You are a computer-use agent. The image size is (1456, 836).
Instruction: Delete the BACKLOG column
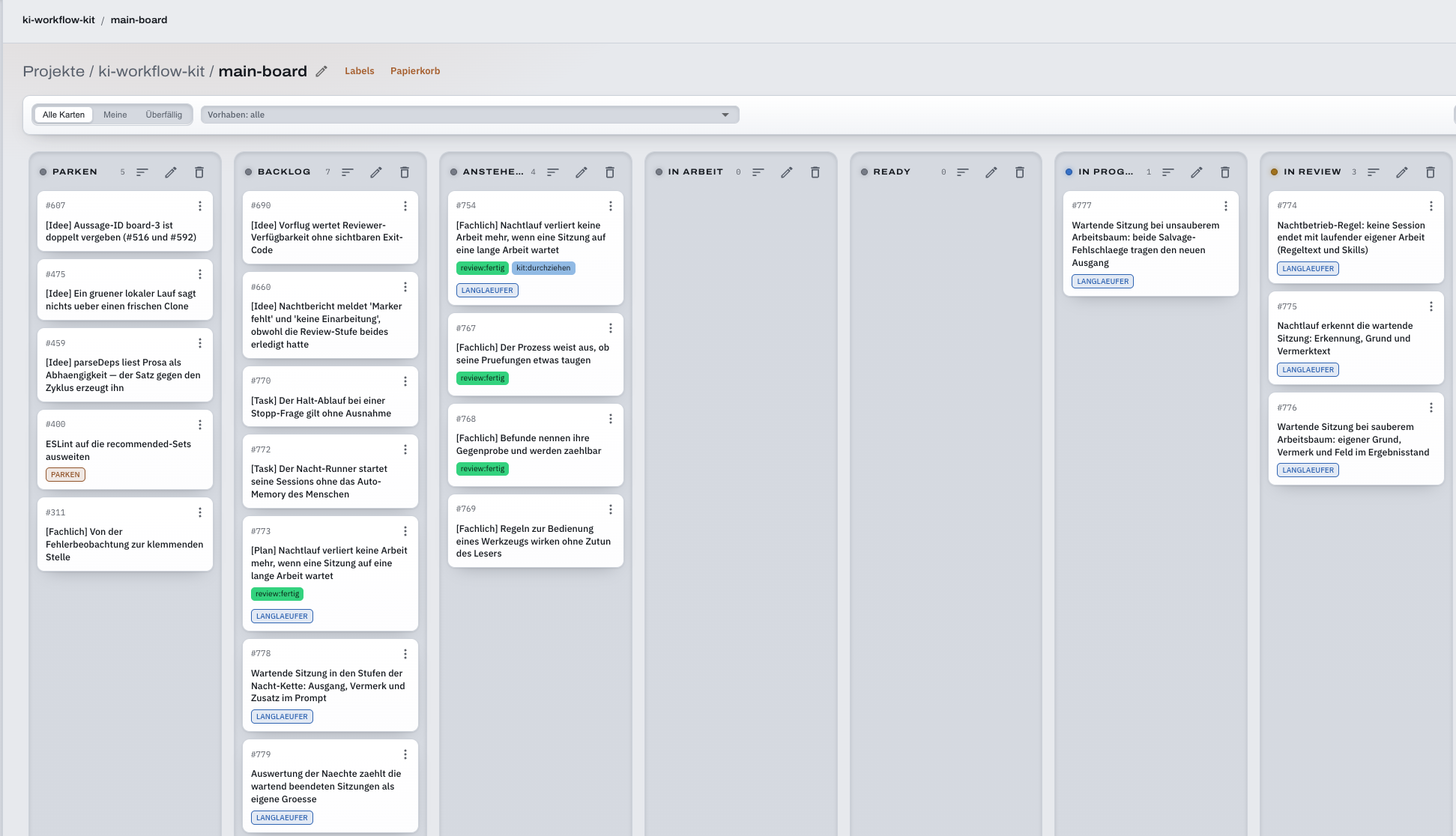(405, 172)
